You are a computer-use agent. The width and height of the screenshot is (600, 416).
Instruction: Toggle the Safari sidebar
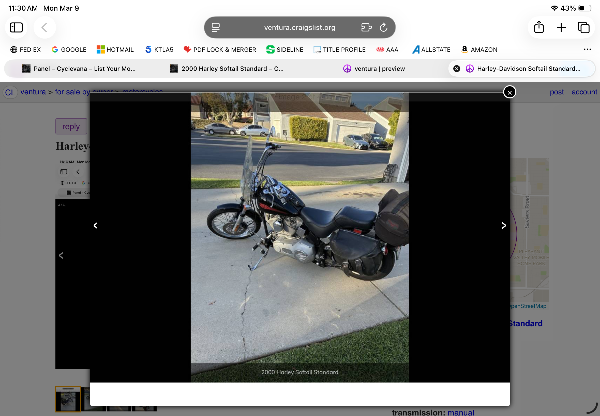pos(16,27)
